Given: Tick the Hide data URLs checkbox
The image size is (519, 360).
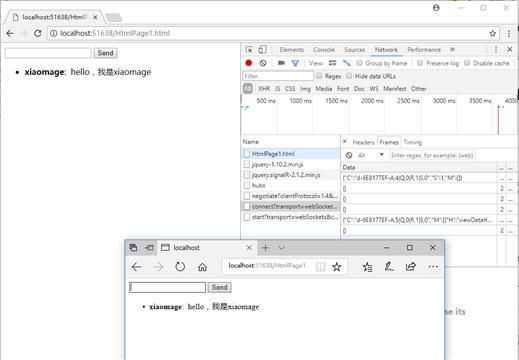Looking at the screenshot, I should click(349, 76).
